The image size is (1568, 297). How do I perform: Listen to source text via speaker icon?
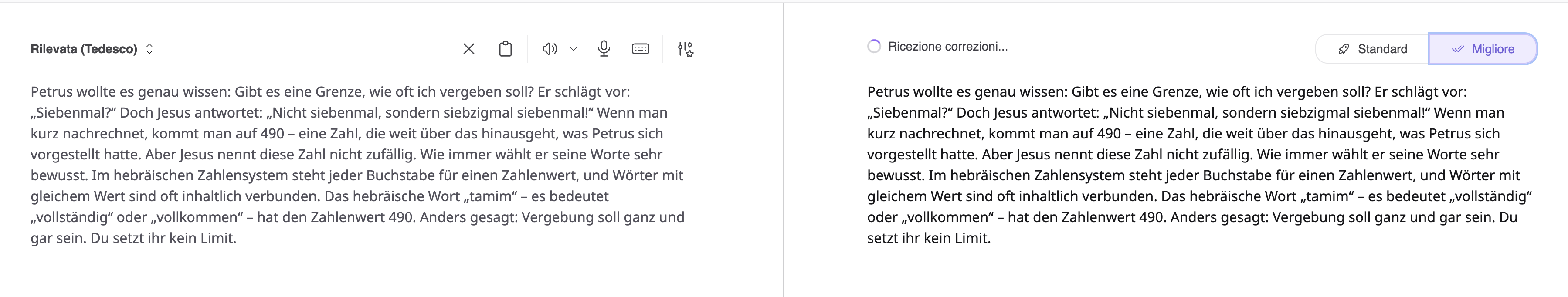tap(550, 49)
